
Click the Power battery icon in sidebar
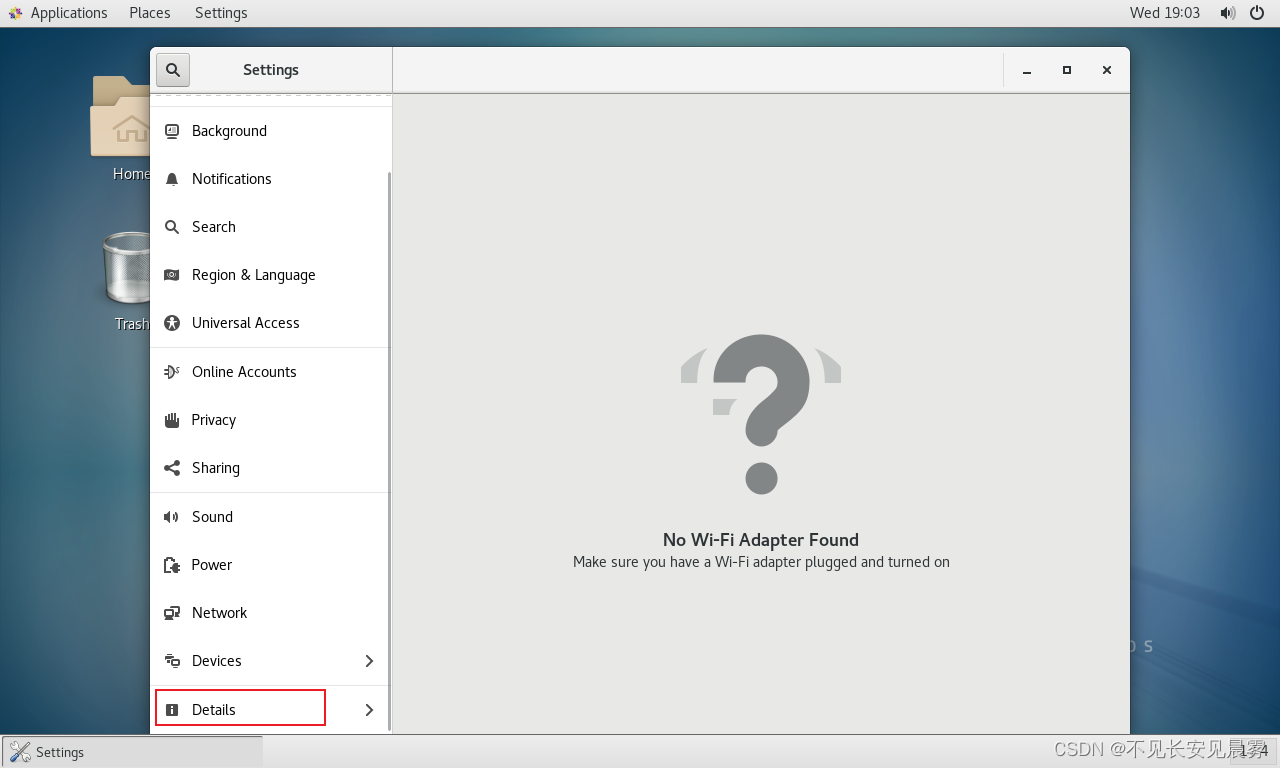point(172,565)
